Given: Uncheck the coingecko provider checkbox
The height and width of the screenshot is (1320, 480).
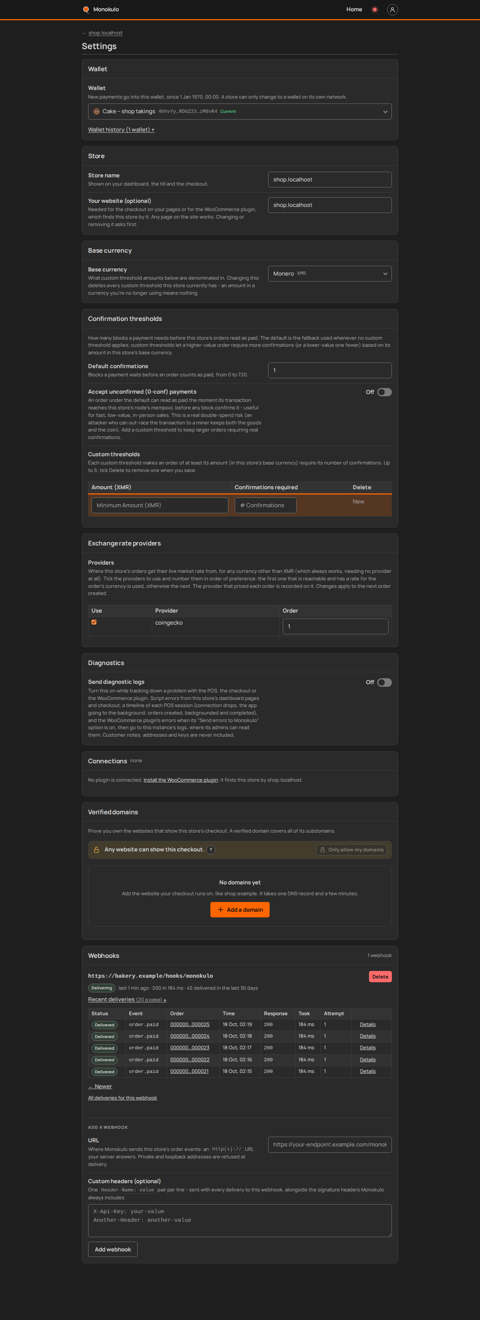Looking at the screenshot, I should (x=94, y=622).
